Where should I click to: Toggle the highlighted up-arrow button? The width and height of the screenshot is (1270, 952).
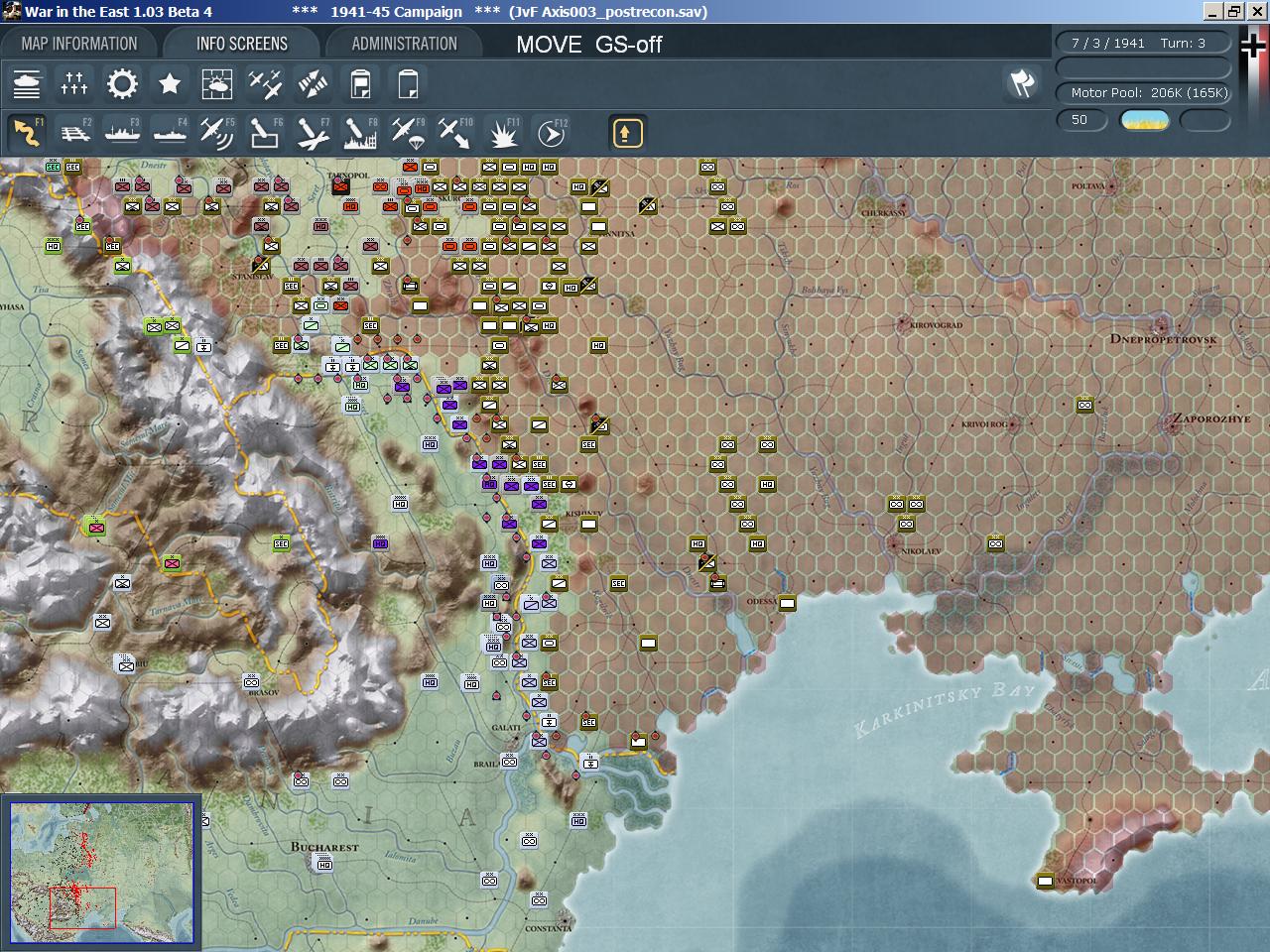click(627, 133)
